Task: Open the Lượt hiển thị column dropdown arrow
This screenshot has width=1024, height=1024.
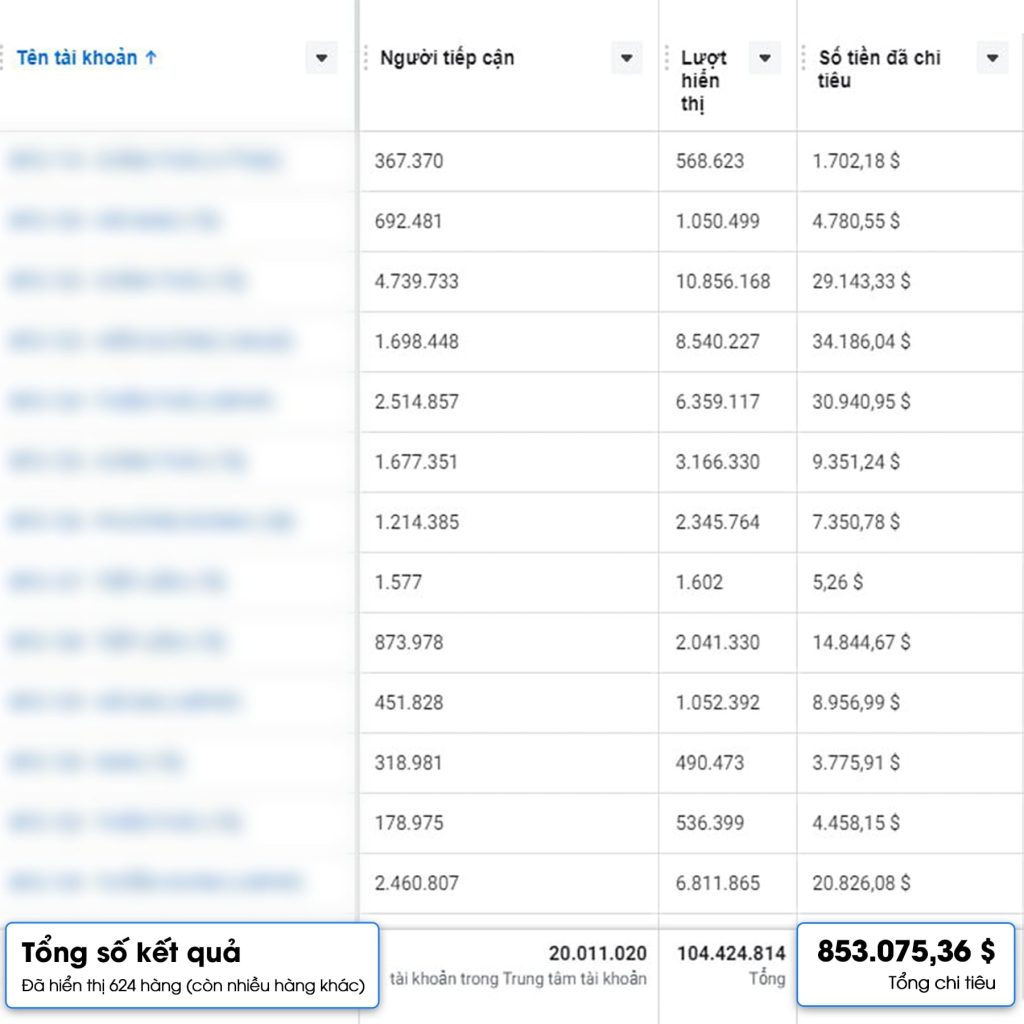Action: pyautogui.click(x=764, y=58)
